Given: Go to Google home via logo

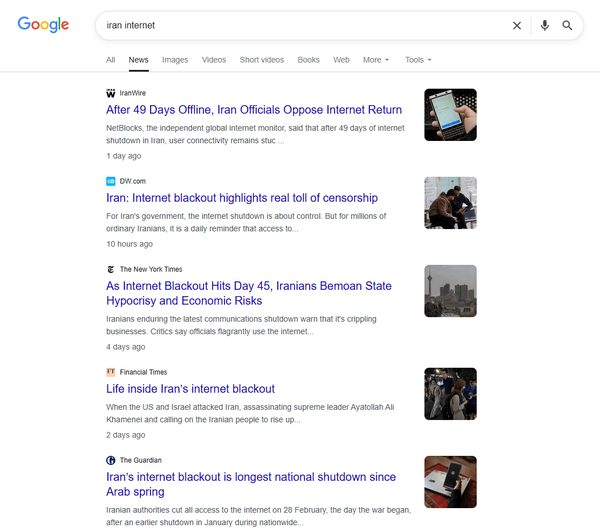Looking at the screenshot, I should click(x=43, y=24).
